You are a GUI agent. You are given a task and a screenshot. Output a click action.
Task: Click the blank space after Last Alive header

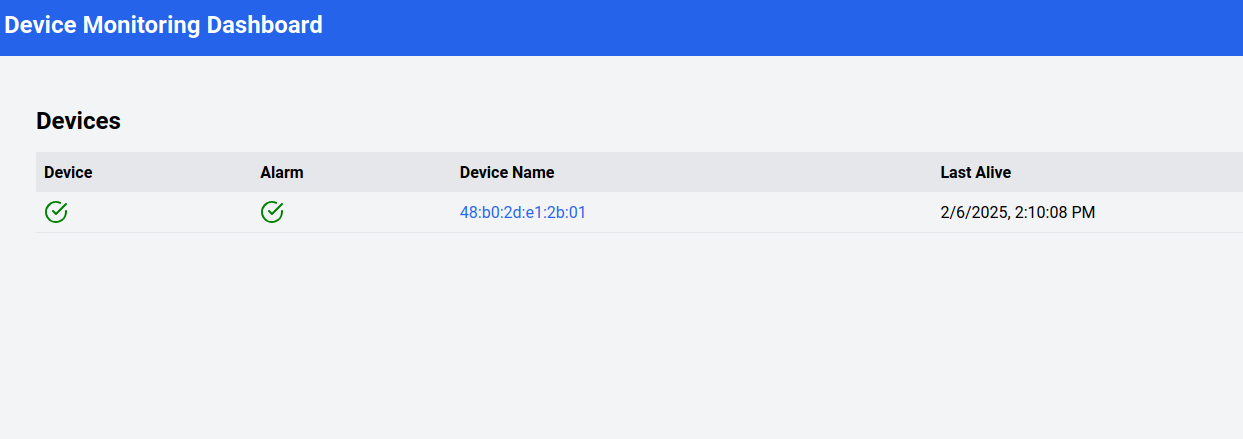(1125, 172)
